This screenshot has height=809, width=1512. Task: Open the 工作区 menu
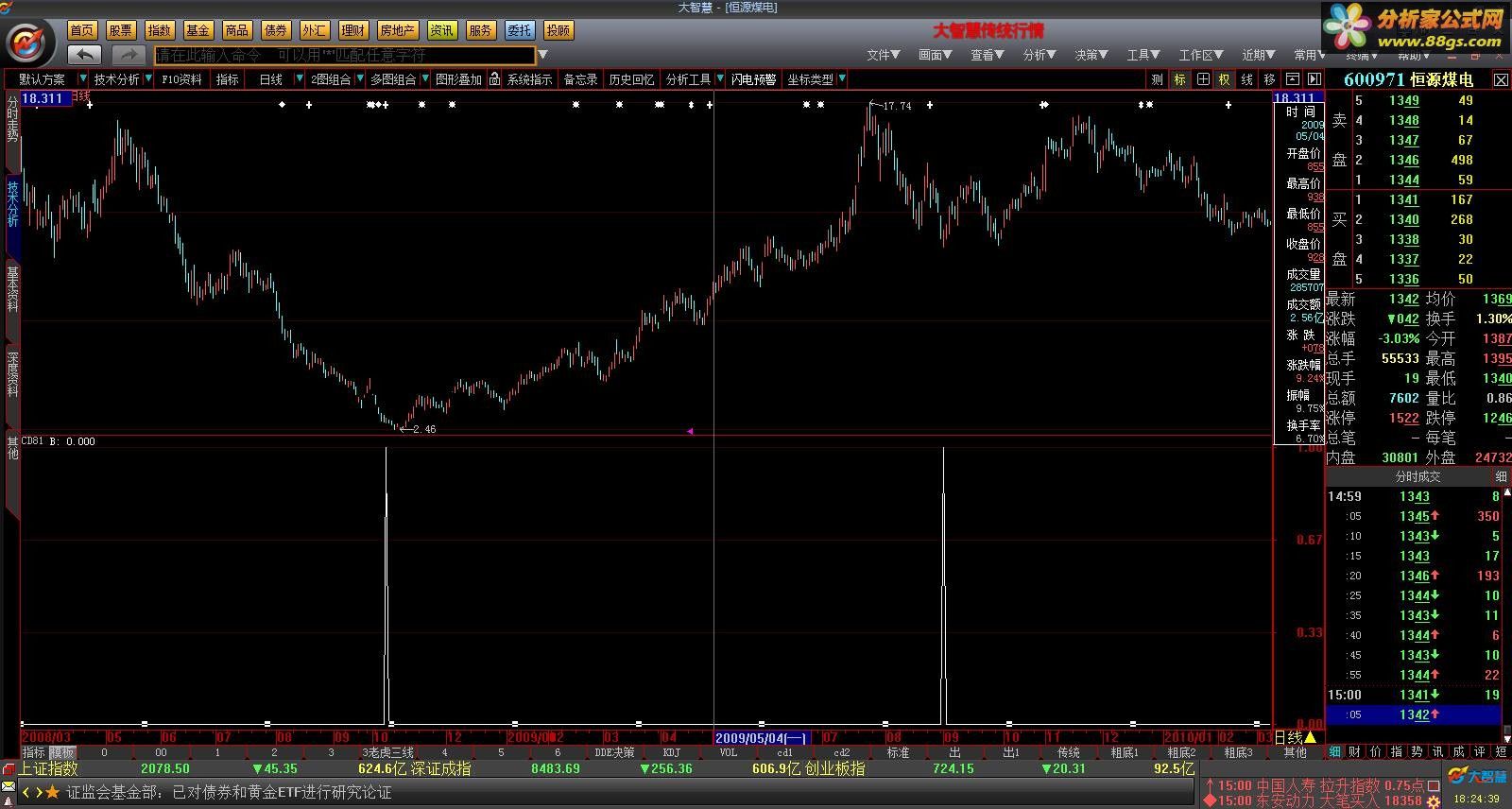click(1200, 55)
